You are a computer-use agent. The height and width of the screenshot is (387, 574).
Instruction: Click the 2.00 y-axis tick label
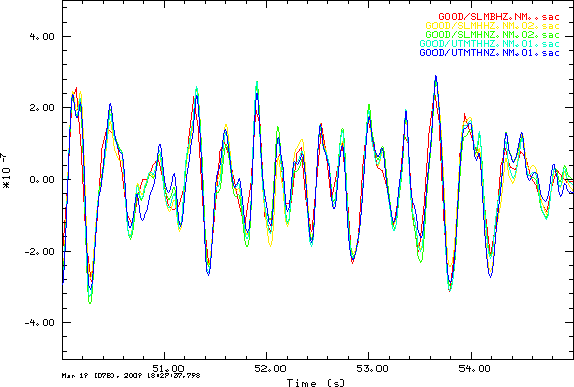click(42, 108)
